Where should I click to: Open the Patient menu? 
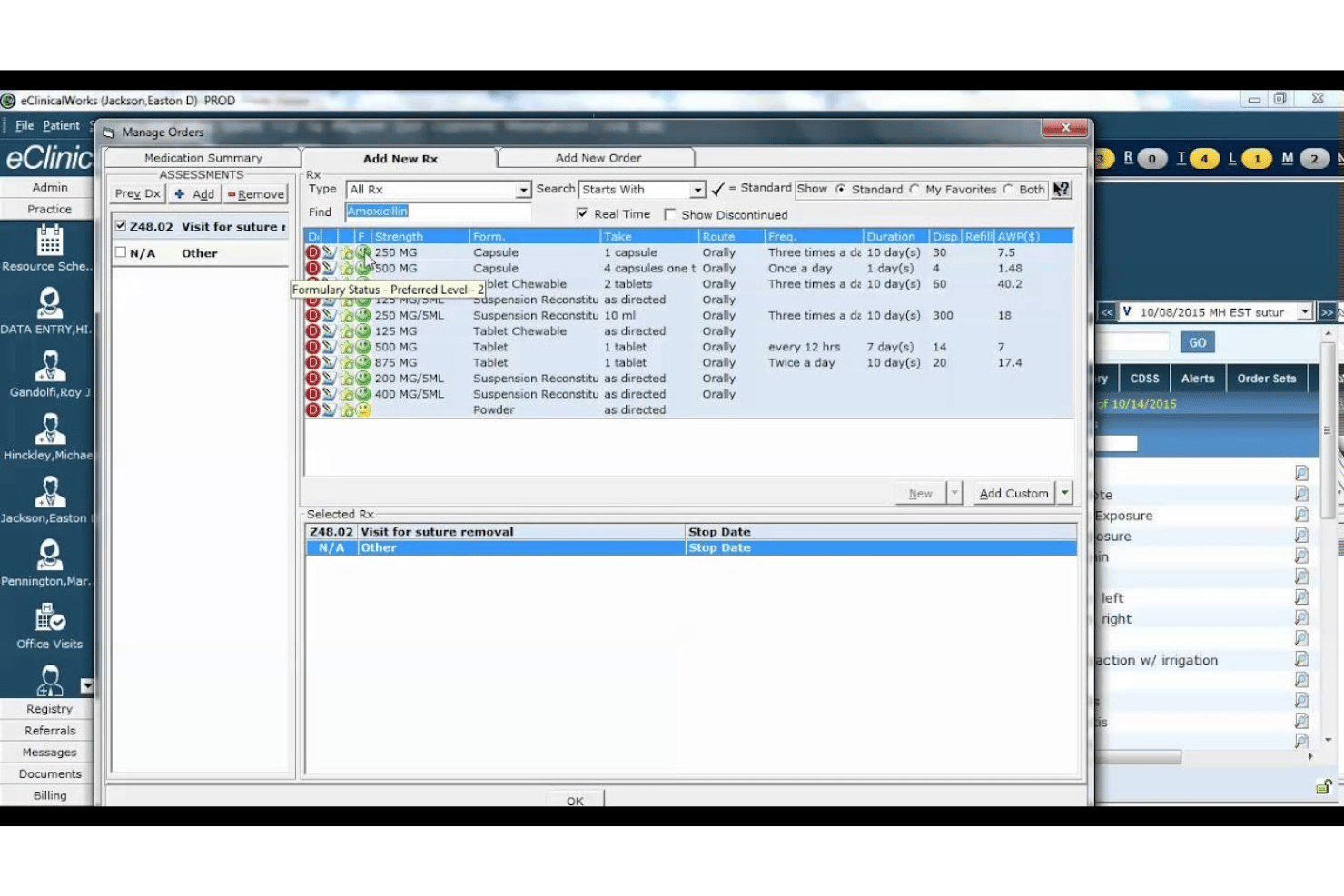(61, 125)
